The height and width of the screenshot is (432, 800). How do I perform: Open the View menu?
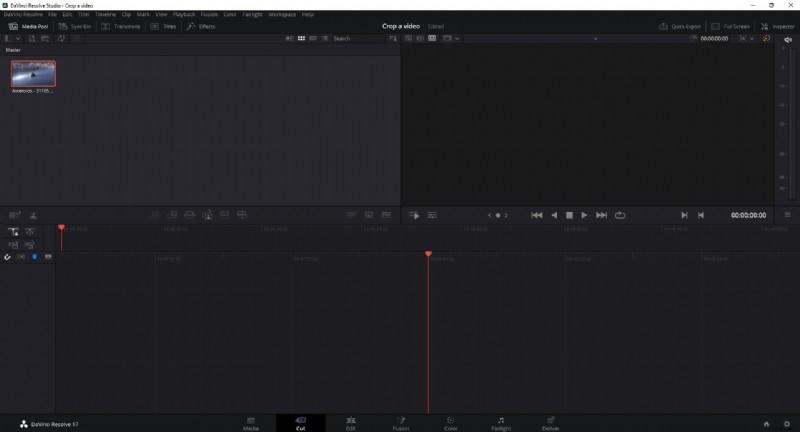click(161, 14)
